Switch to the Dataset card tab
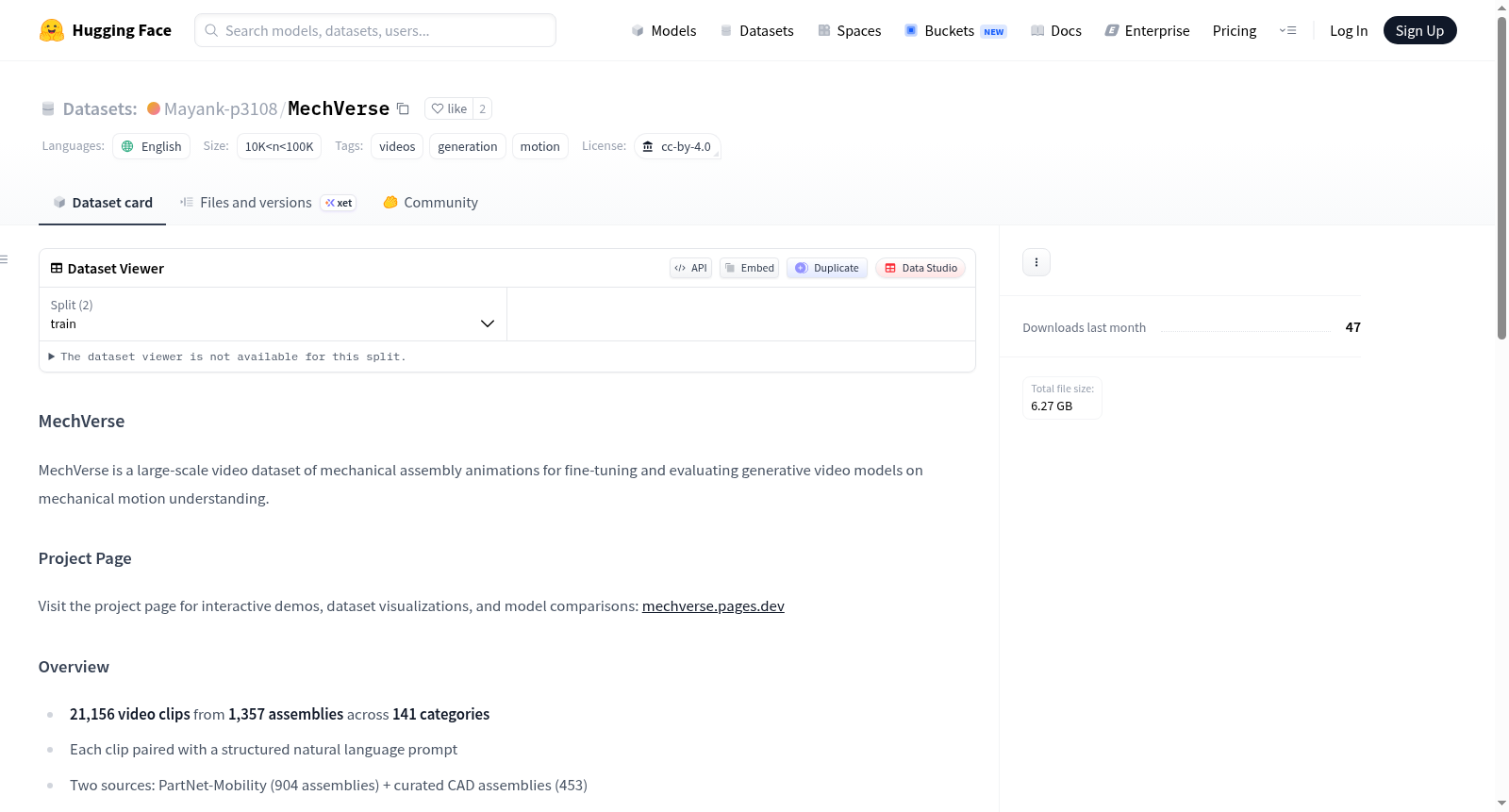Image resolution: width=1509 pixels, height=812 pixels. click(102, 203)
